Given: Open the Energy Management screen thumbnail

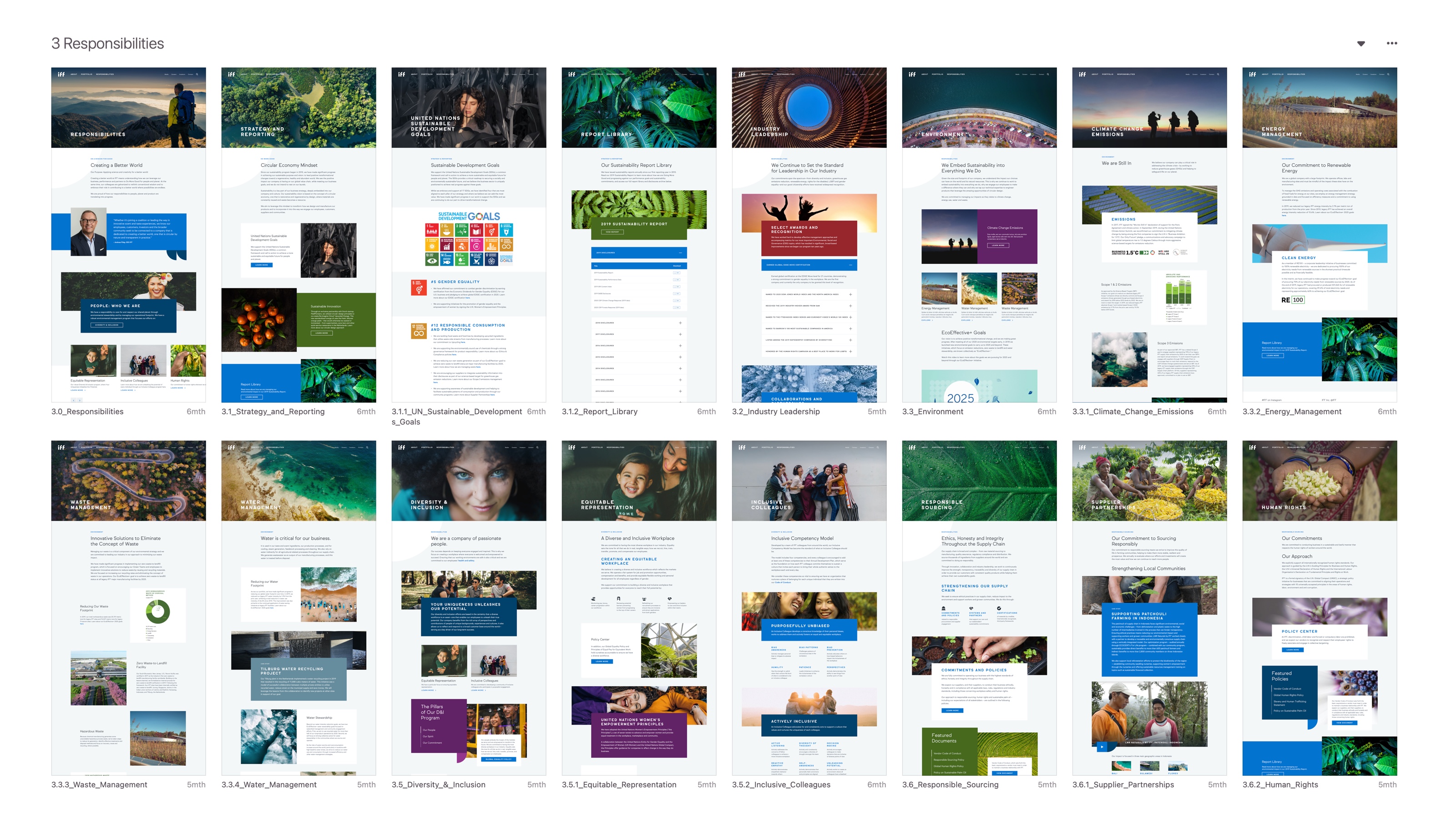Looking at the screenshot, I should [1319, 235].
